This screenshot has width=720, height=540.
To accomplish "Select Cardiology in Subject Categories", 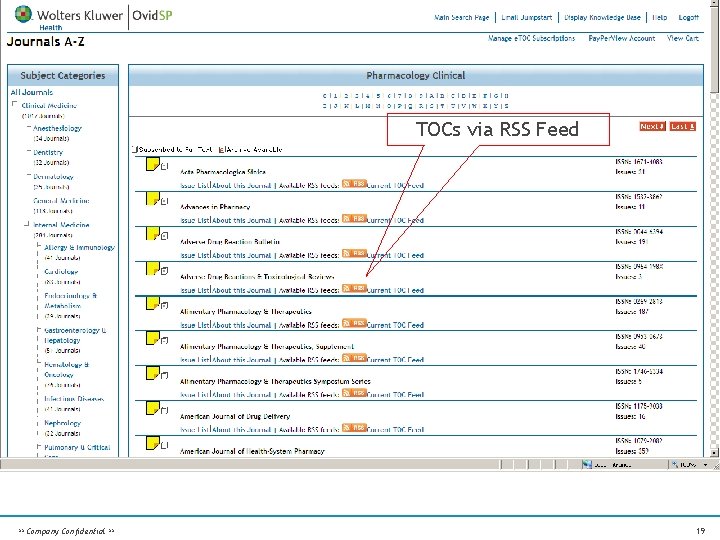I will 61,271.
